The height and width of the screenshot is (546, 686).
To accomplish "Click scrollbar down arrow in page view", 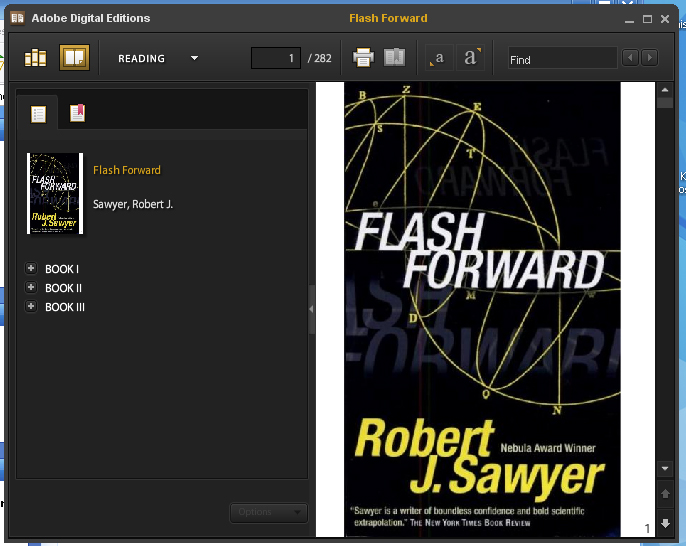I will [x=665, y=469].
